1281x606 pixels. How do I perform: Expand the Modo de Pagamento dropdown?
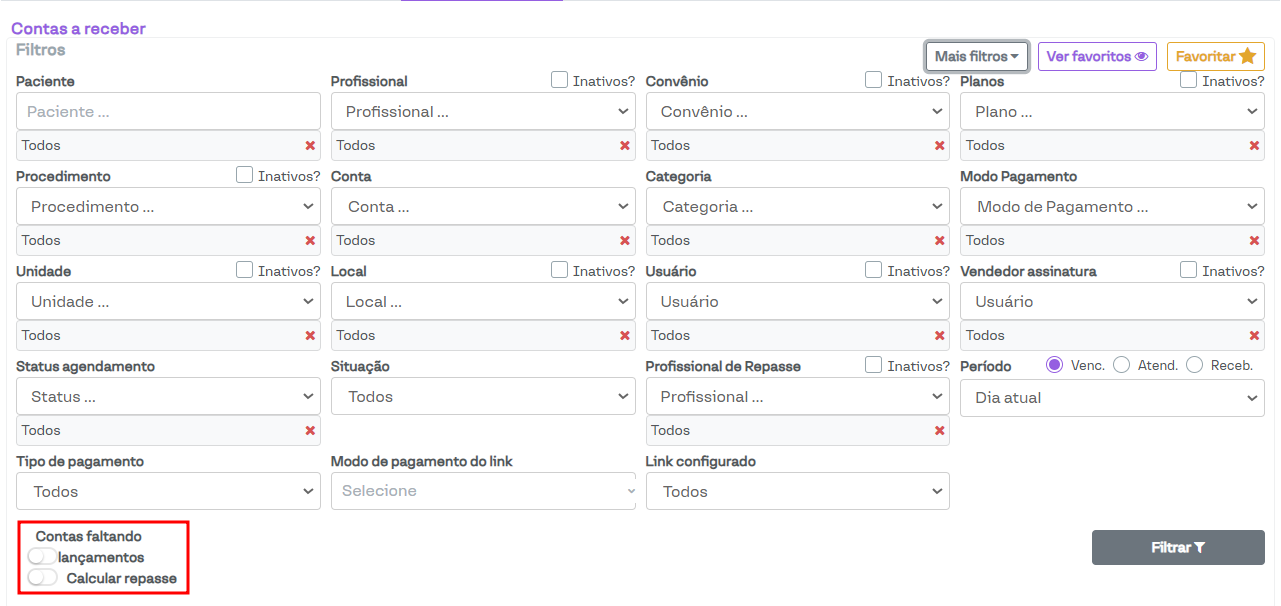coord(1112,207)
